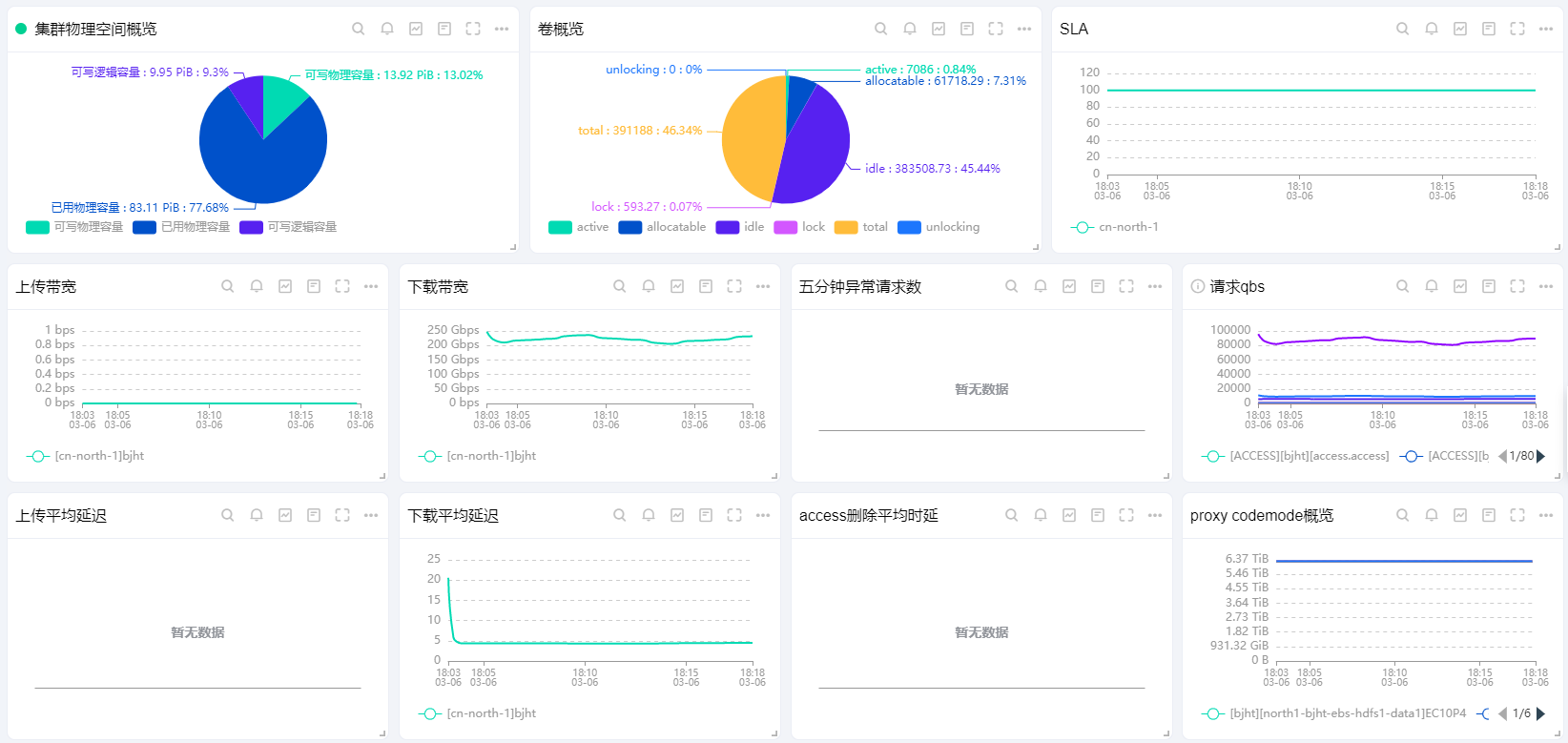Enter fullscreen for 集群物理空间概览 panel
This screenshot has width=1568, height=743.
point(473,29)
